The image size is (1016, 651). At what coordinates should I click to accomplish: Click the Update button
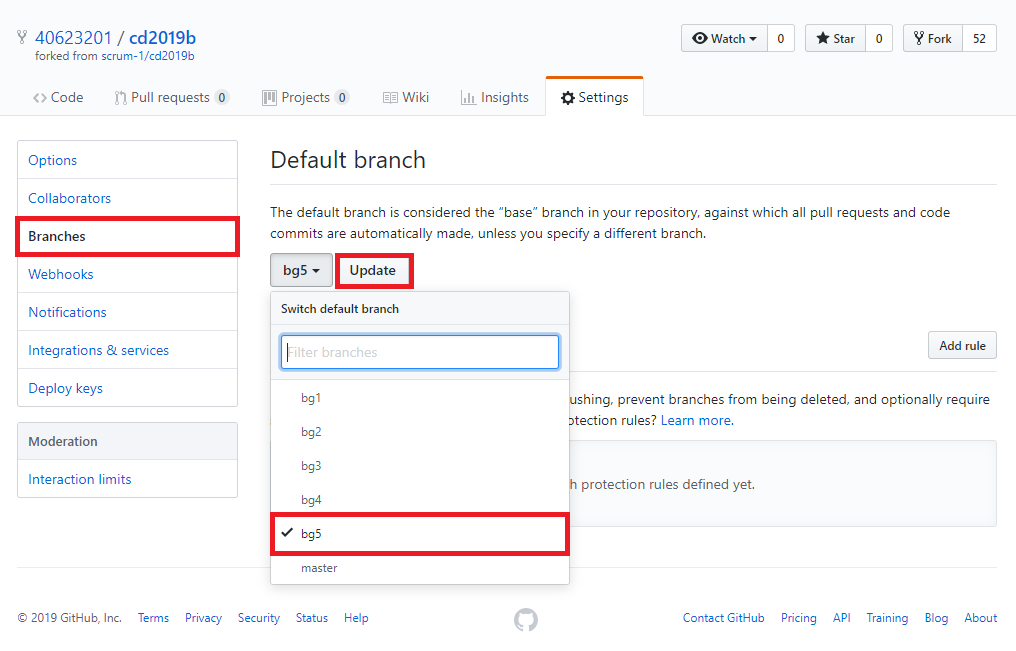pyautogui.click(x=373, y=270)
